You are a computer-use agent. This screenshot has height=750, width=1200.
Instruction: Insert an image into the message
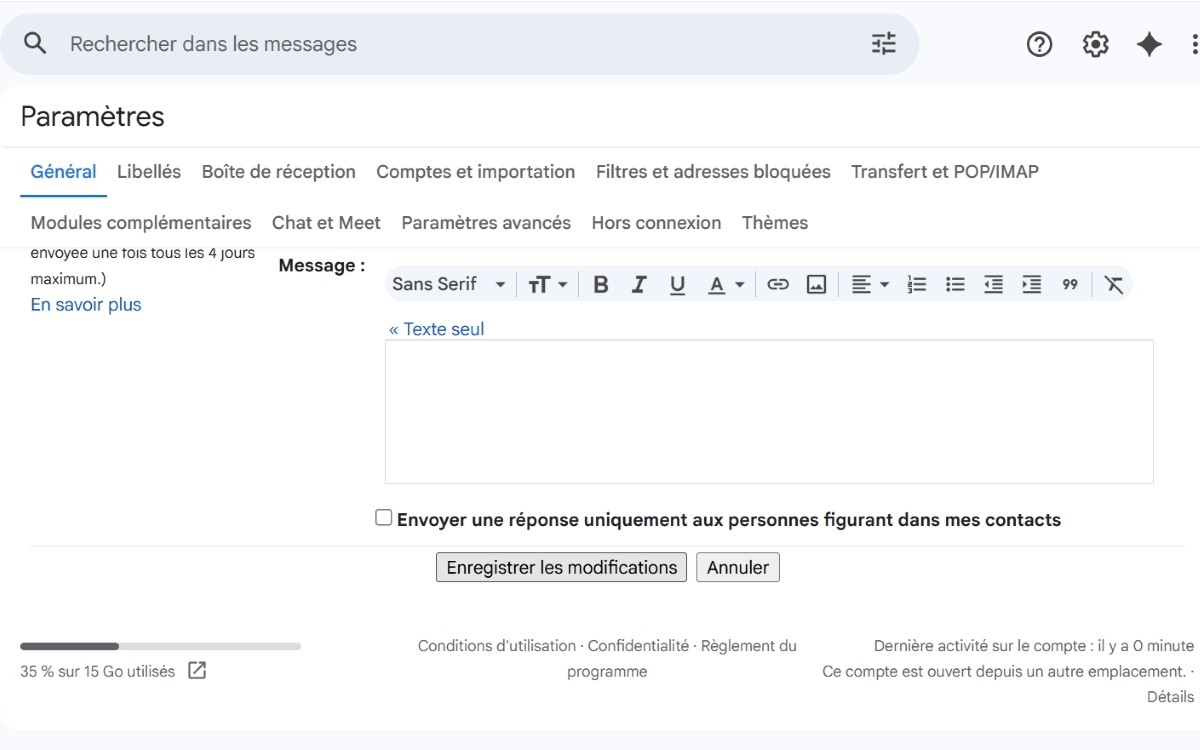pyautogui.click(x=816, y=284)
